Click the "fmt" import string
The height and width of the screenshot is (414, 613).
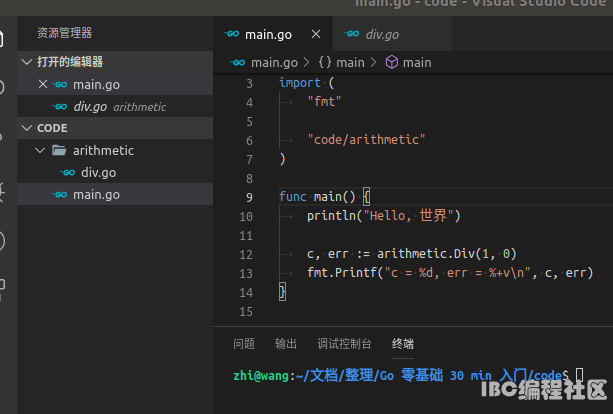point(324,102)
